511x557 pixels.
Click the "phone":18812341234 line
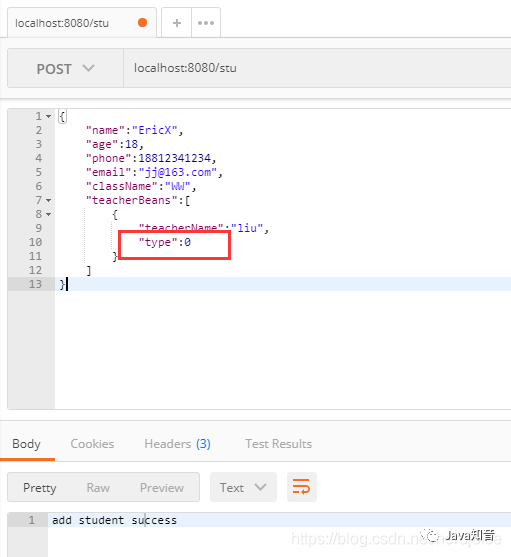tap(151, 158)
